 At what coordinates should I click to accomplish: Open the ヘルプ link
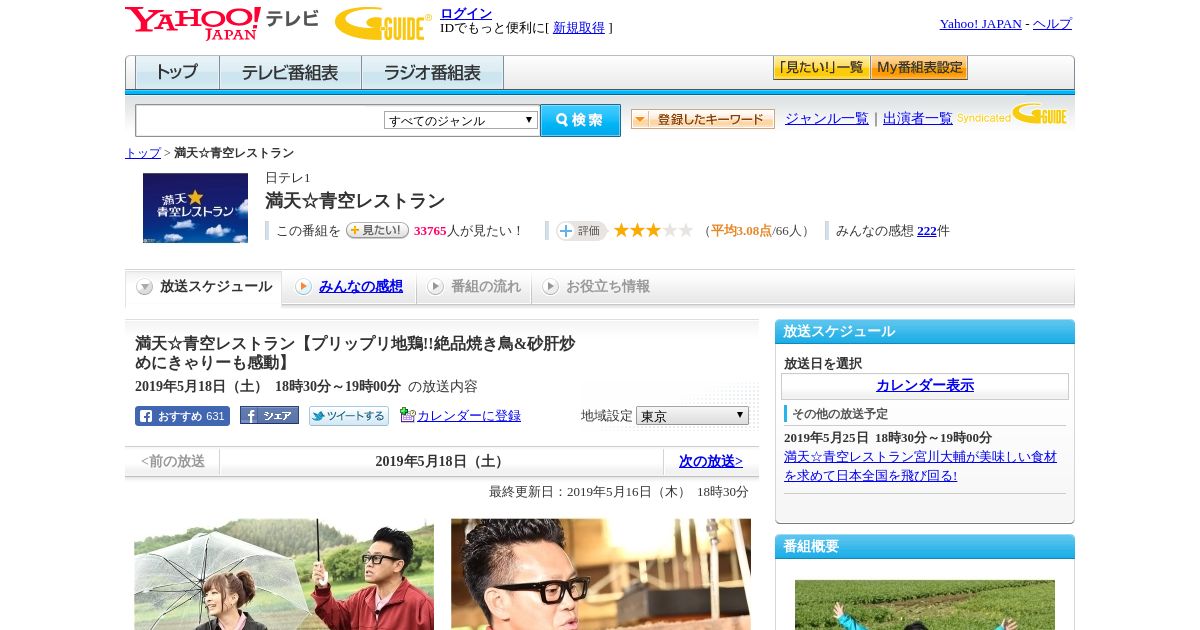[x=1052, y=24]
